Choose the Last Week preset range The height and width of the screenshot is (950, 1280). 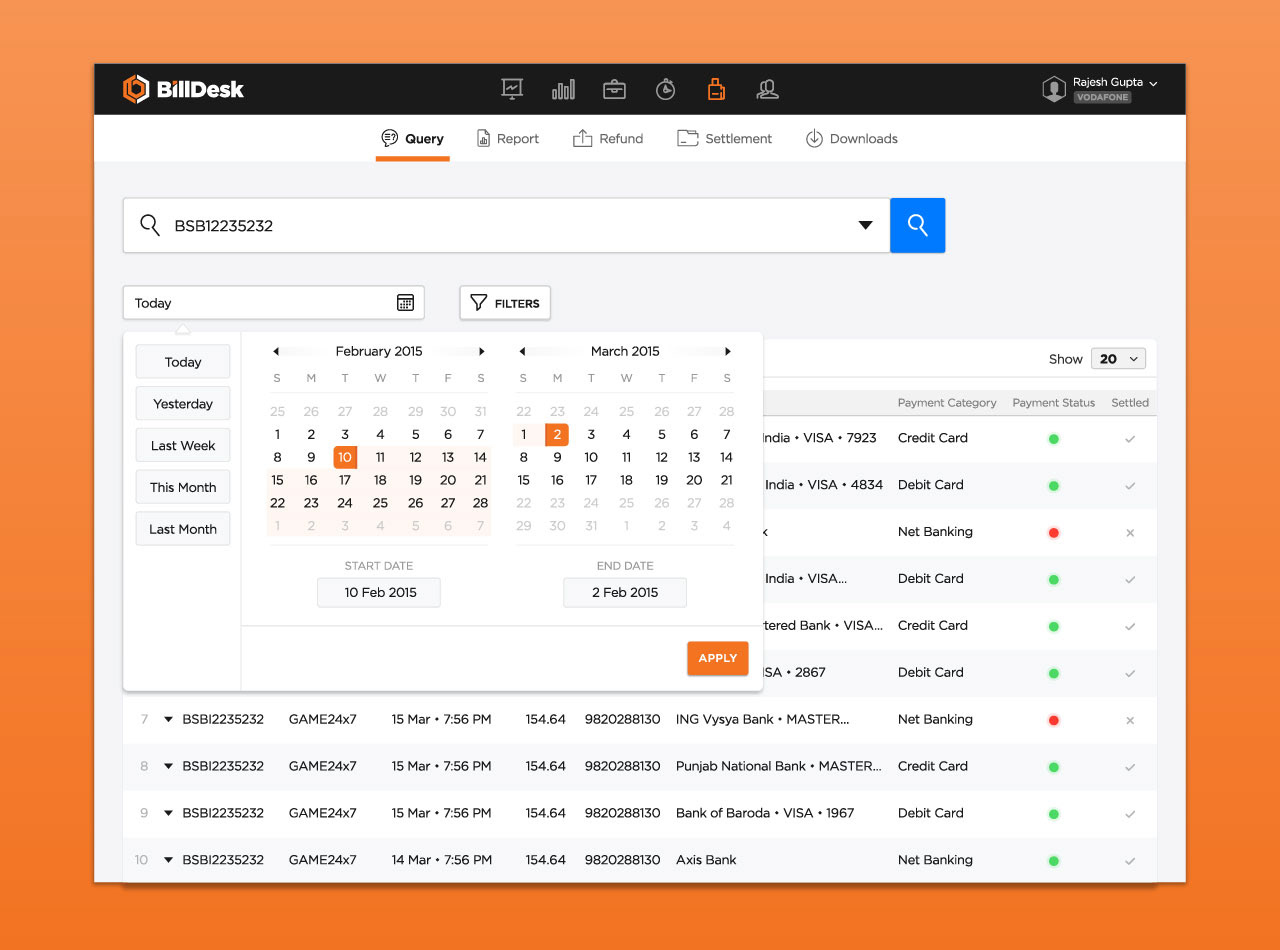183,446
